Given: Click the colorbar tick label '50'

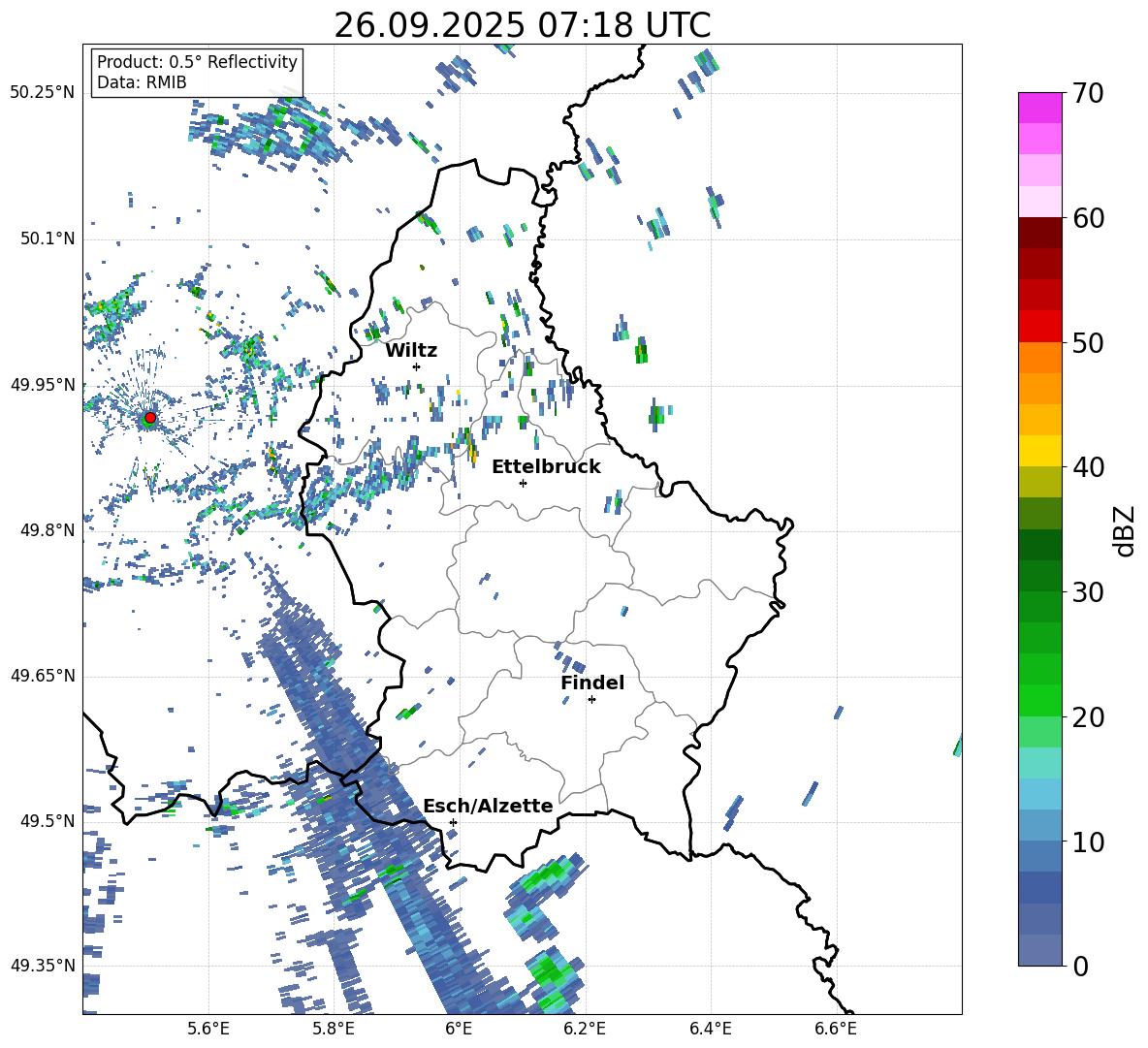Looking at the screenshot, I should point(1088,343).
